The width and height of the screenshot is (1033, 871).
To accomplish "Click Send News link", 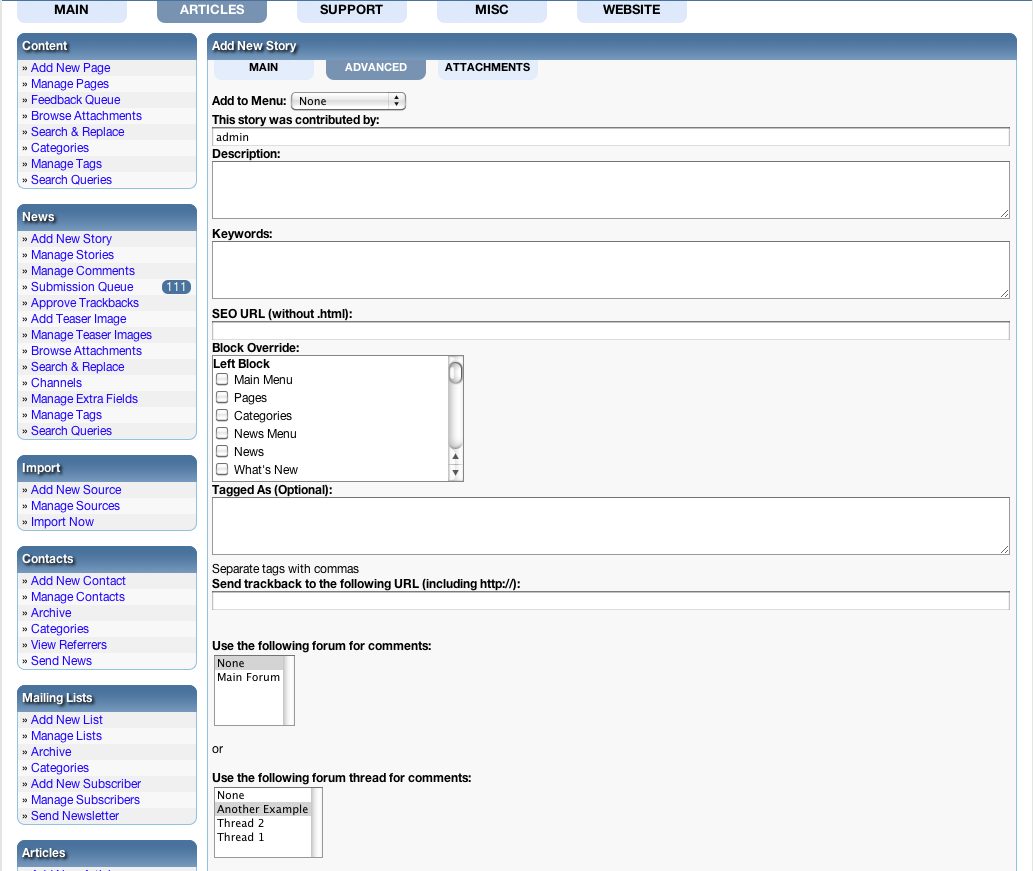I will tap(61, 661).
